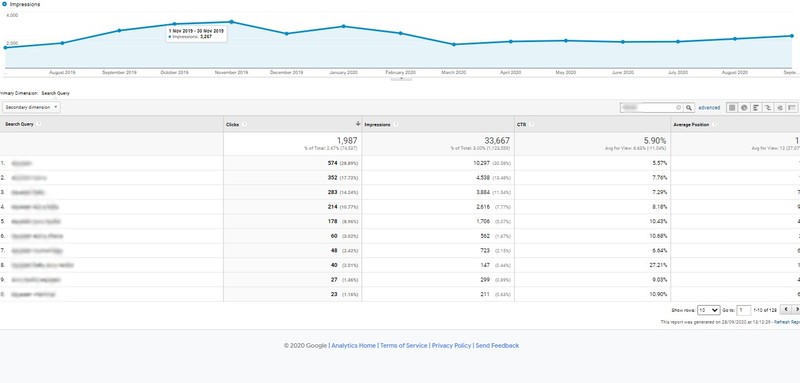Collapse the chart with the small arrow handle

coord(401,79)
